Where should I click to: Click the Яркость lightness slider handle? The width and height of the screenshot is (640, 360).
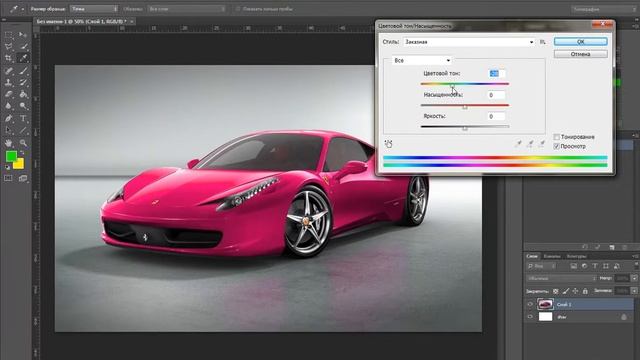pos(465,129)
